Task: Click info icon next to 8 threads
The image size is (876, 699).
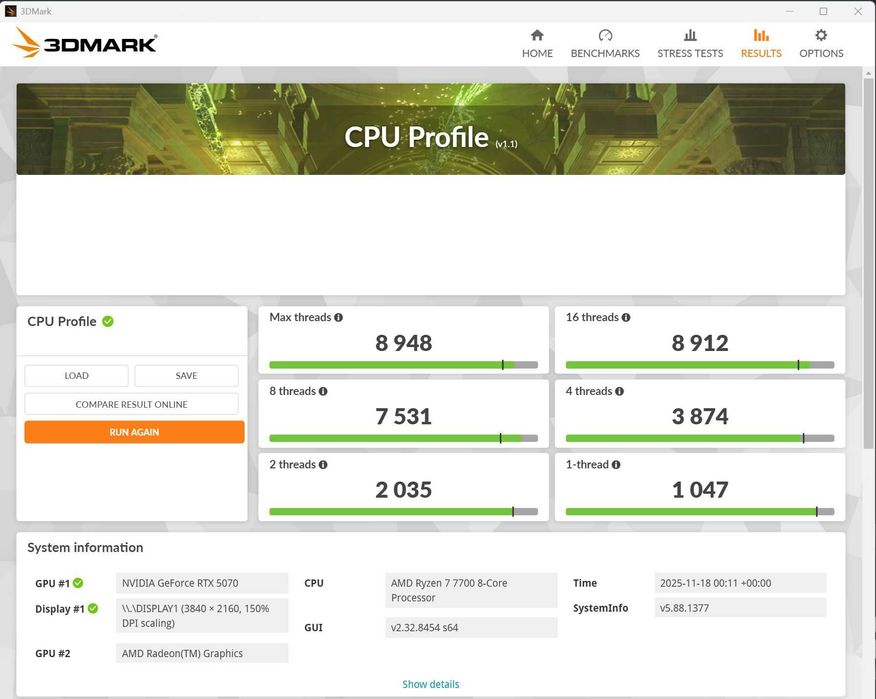Action: [x=323, y=391]
